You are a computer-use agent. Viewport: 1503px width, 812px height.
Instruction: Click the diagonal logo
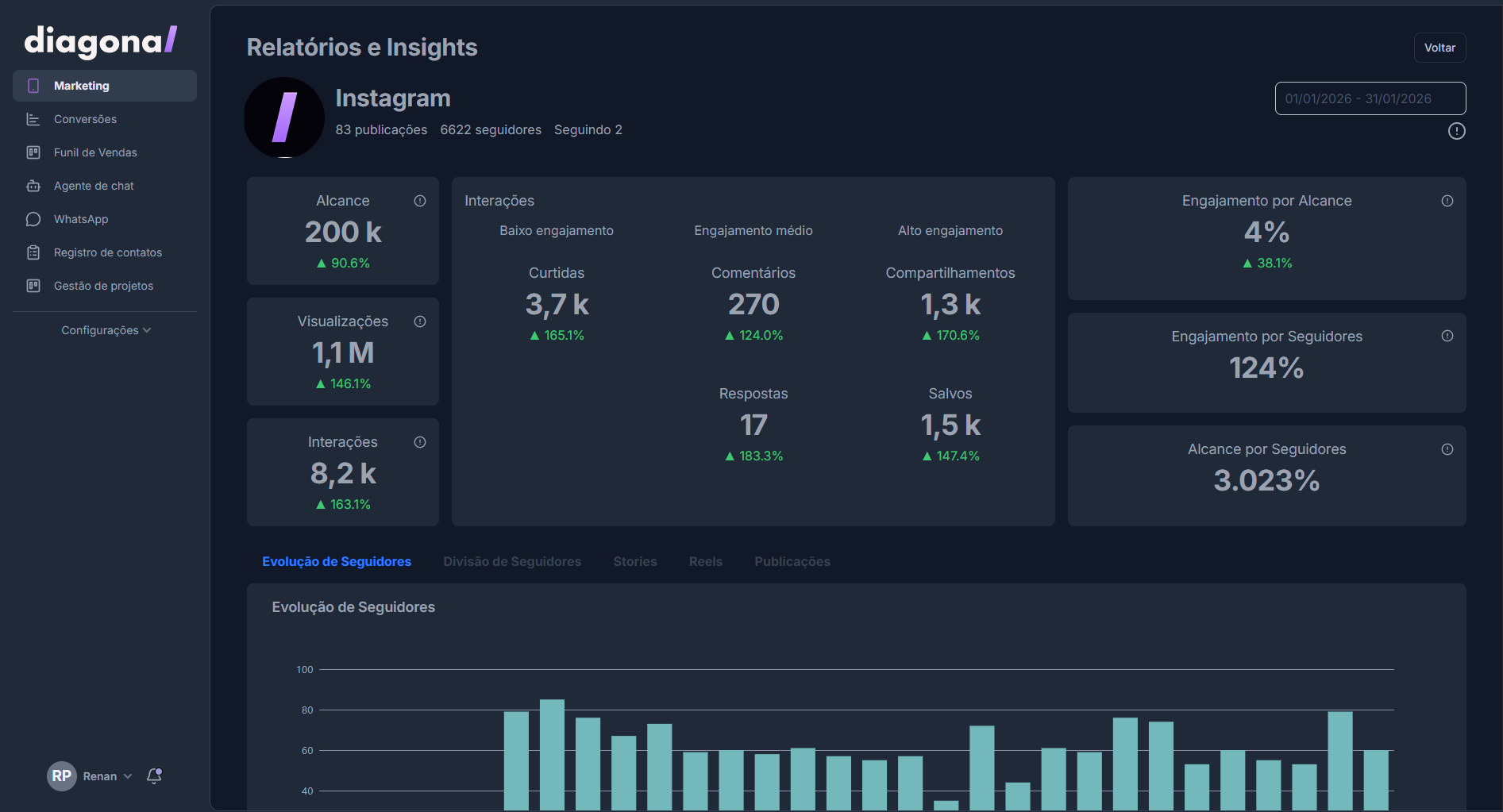coord(101,41)
